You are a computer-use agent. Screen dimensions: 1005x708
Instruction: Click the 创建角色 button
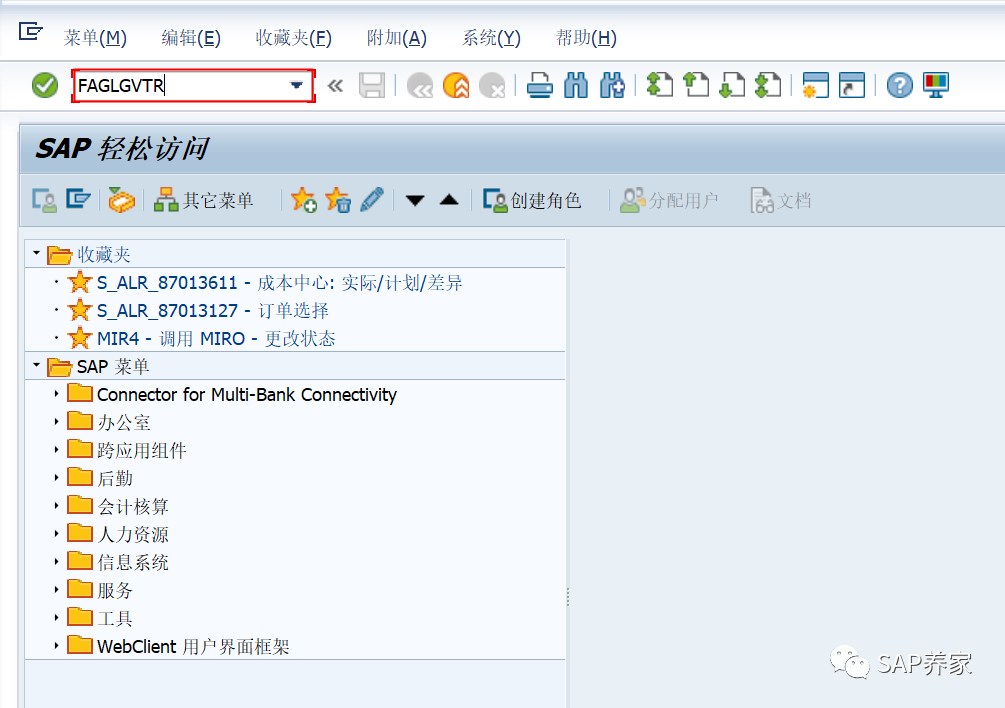pos(532,201)
